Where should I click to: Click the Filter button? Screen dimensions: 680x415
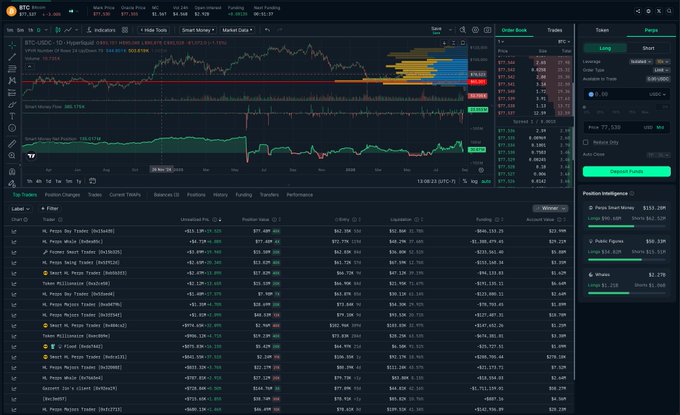[x=50, y=209]
